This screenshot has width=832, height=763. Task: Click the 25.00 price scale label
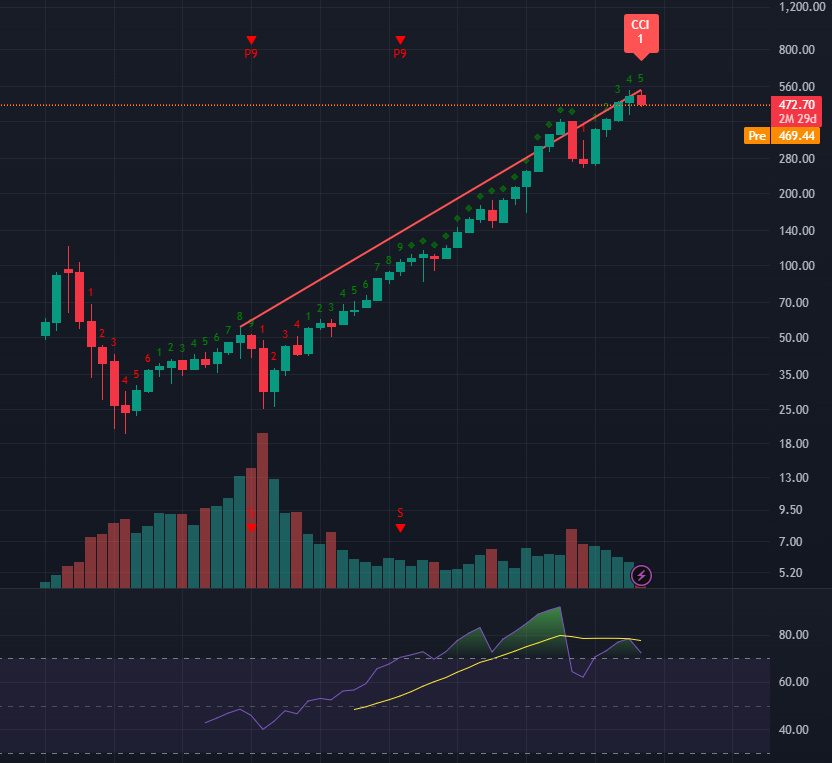(x=794, y=410)
